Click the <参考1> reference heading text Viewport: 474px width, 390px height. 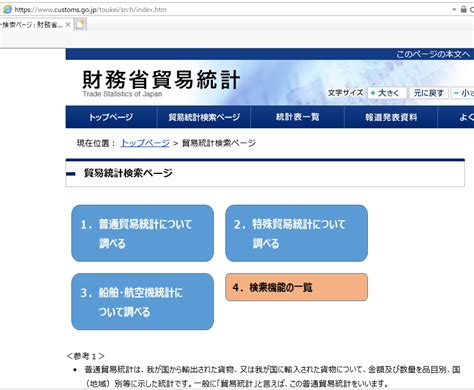pyautogui.click(x=86, y=356)
